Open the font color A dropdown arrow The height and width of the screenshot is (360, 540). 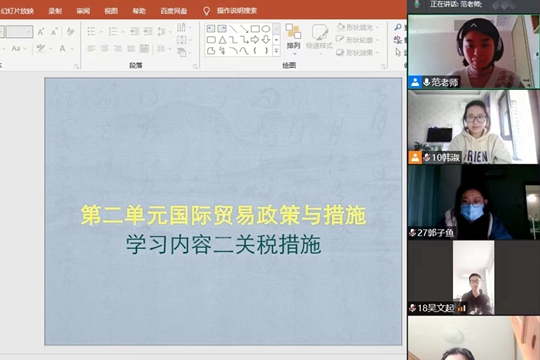click(x=72, y=49)
